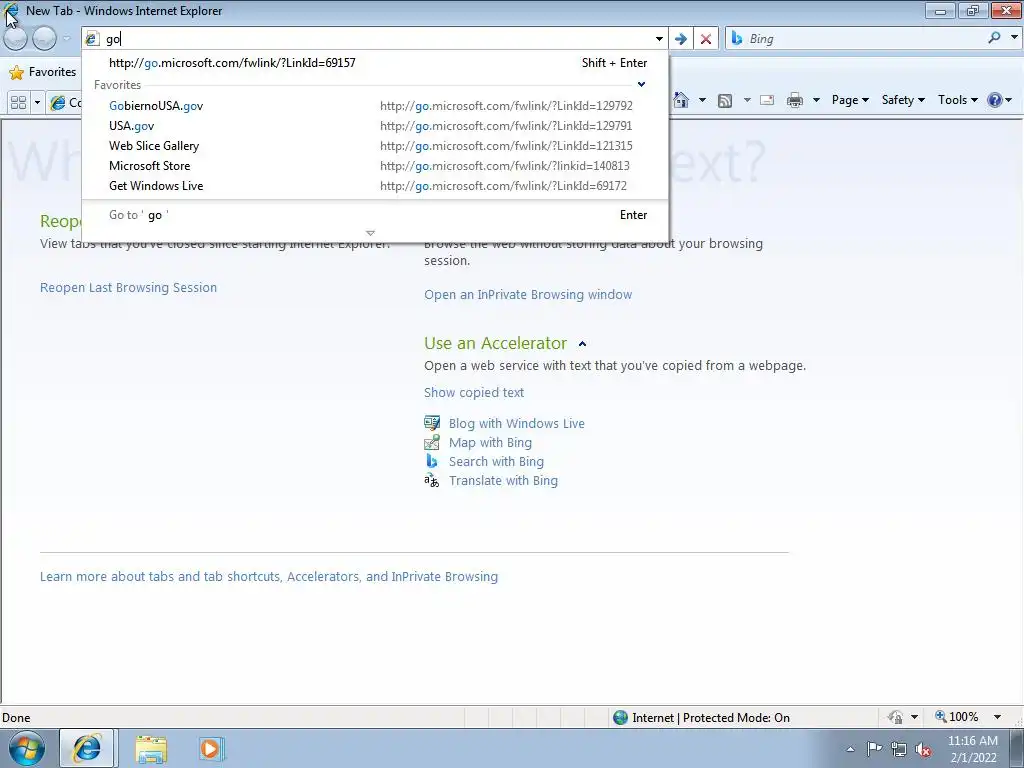
Task: Click Reopen Last Browsing Session link
Action: coord(128,287)
